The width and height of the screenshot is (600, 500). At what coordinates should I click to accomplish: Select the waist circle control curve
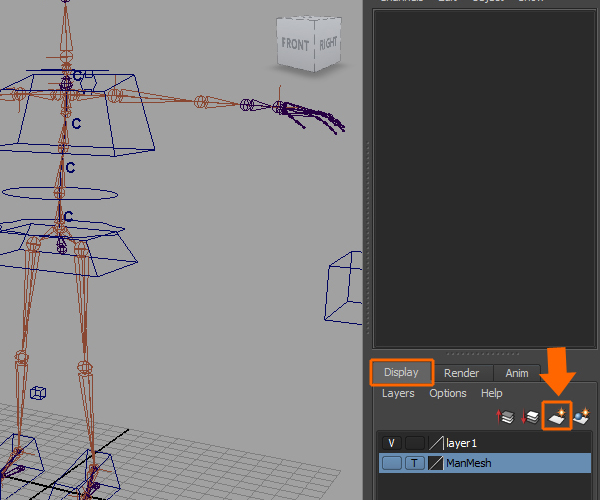[x=60, y=194]
